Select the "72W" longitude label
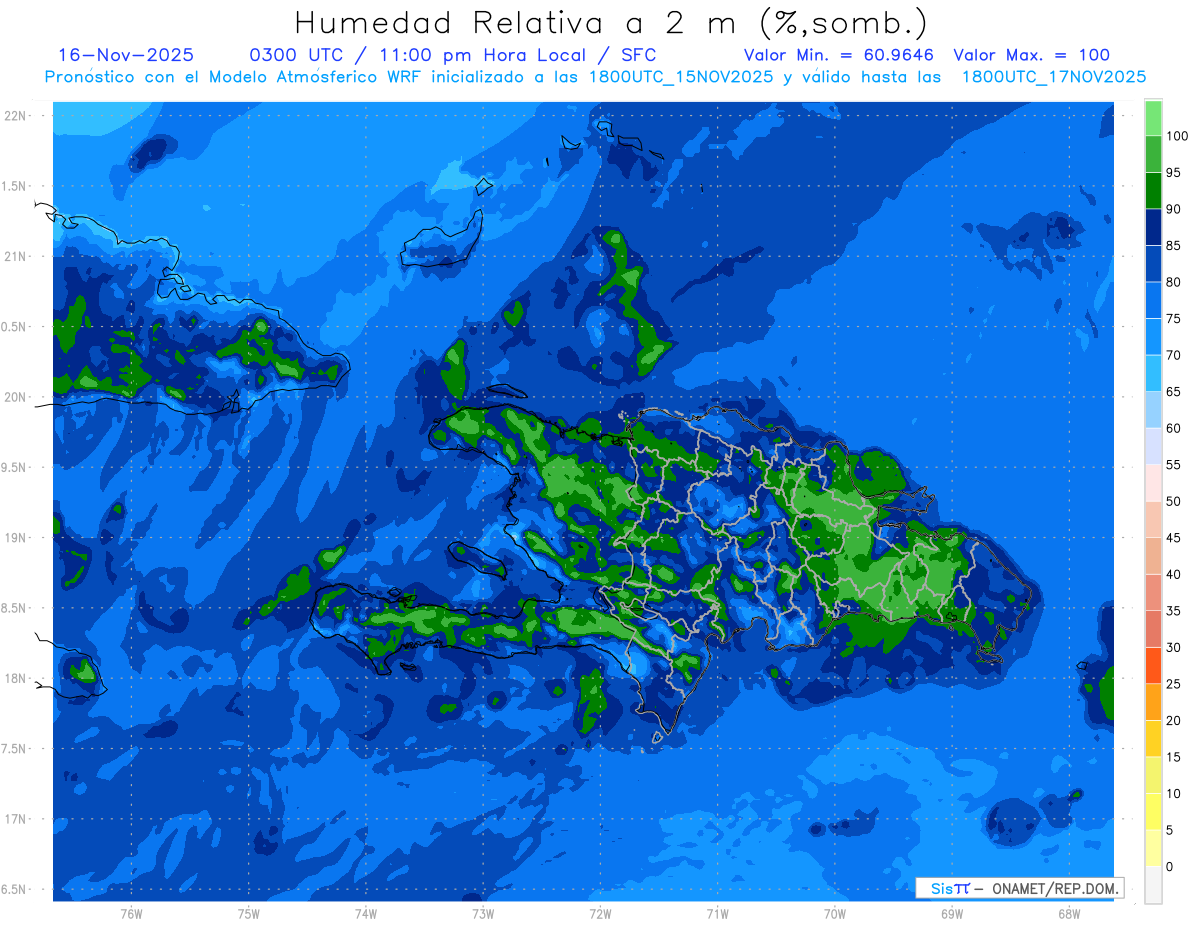Image resolution: width=1200 pixels, height=927 pixels. 600,914
